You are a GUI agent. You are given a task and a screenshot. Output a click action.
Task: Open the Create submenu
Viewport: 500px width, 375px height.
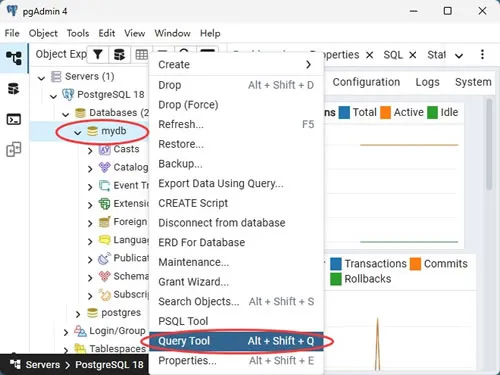(x=236, y=65)
